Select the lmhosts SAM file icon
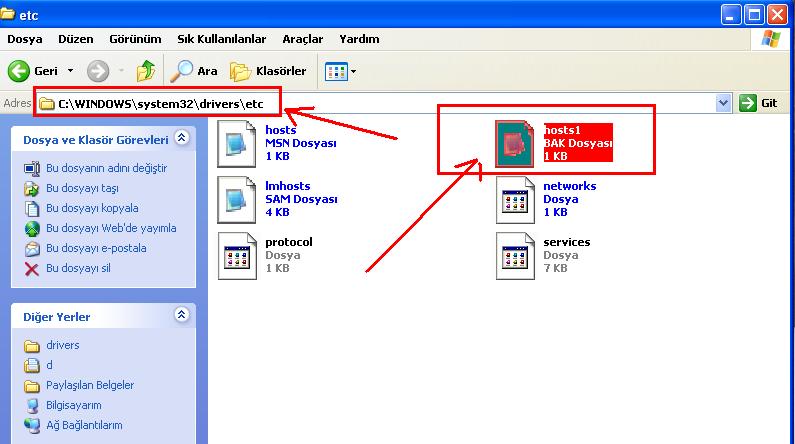This screenshot has height=444, width=795. coord(236,198)
